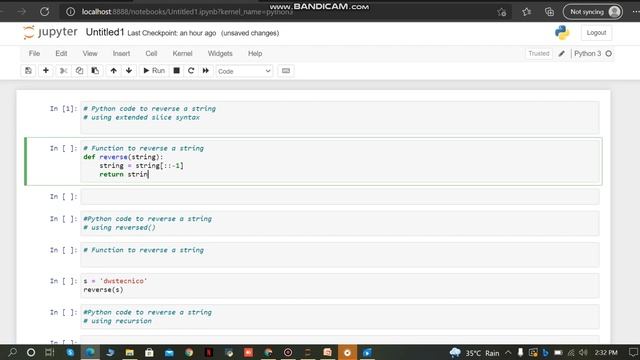Screen dimensions: 640x360
Task: Open the weather 35°C Rain widget
Action: [474, 353]
